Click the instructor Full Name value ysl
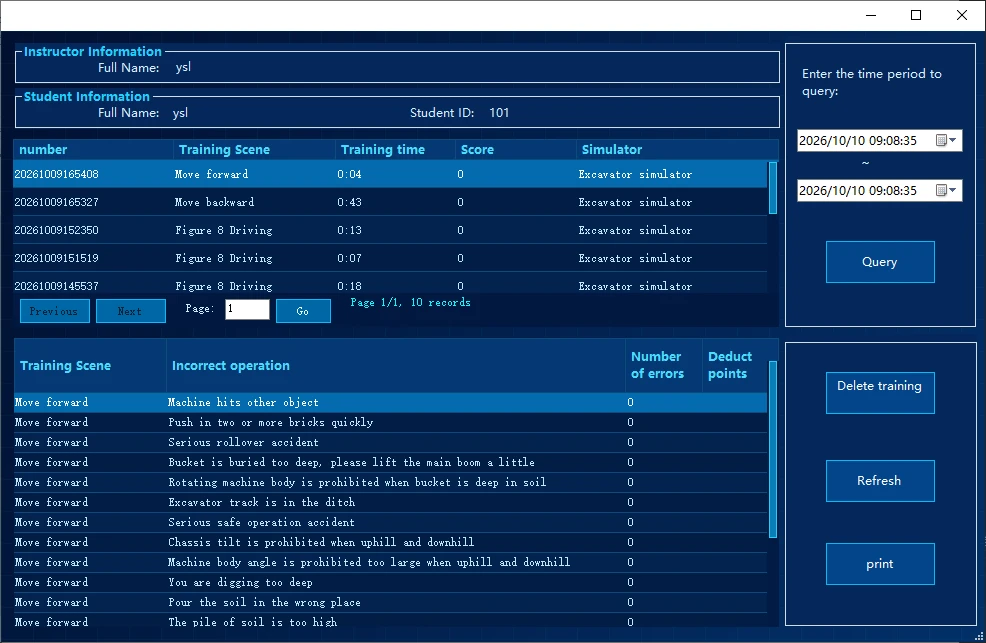This screenshot has width=986, height=643. pyautogui.click(x=183, y=67)
